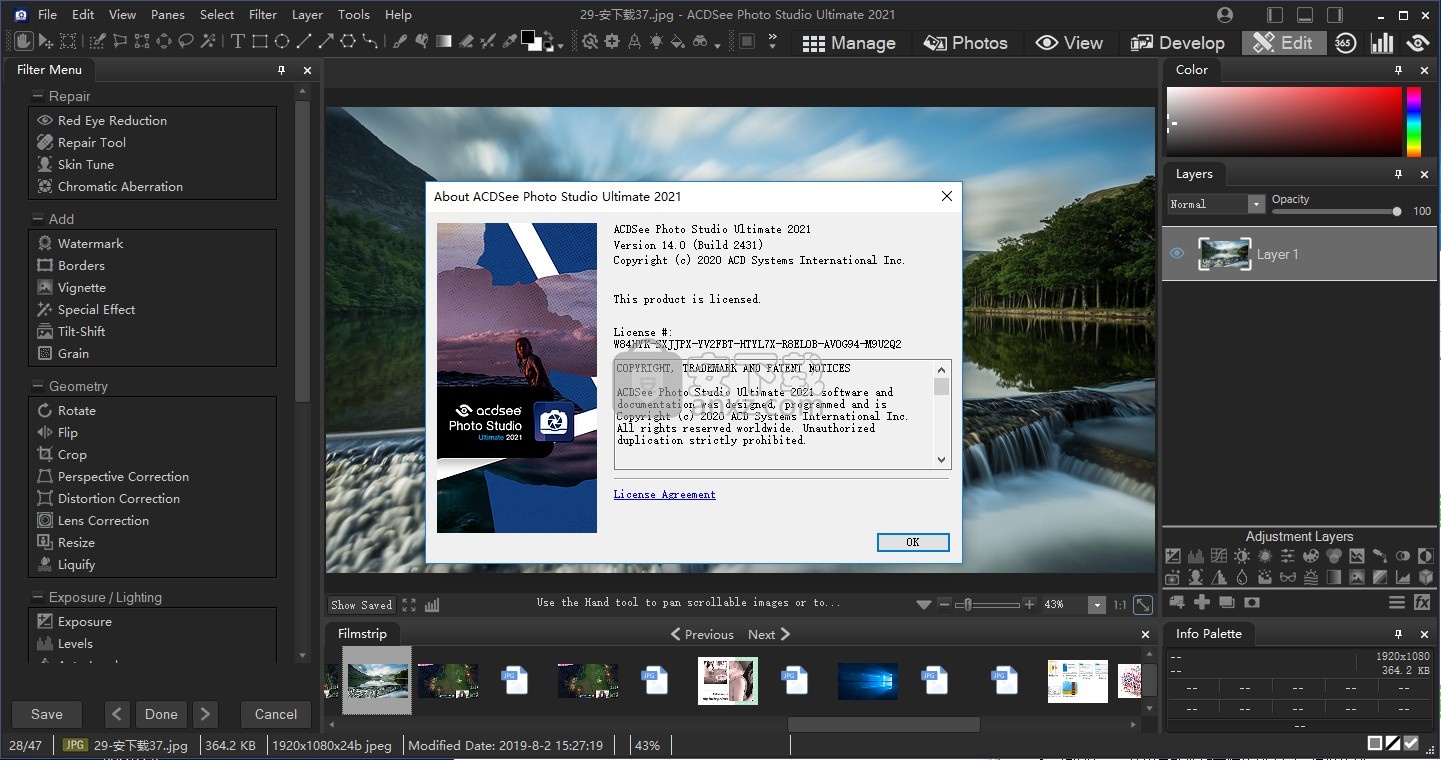Select the Magic Wand tool
This screenshot has height=760, width=1441.
(x=208, y=42)
